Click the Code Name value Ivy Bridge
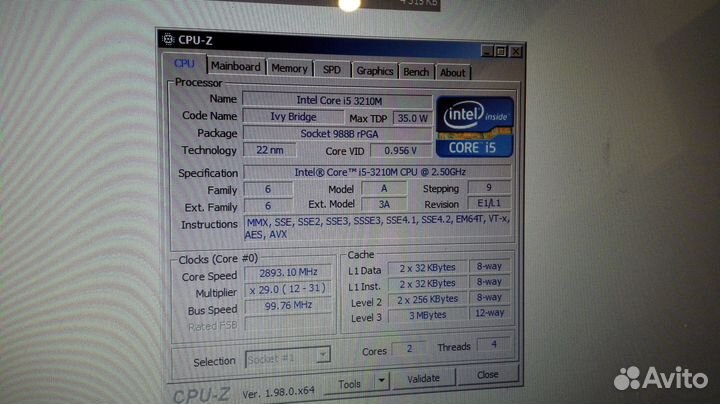The width and height of the screenshot is (720, 404). 293,117
